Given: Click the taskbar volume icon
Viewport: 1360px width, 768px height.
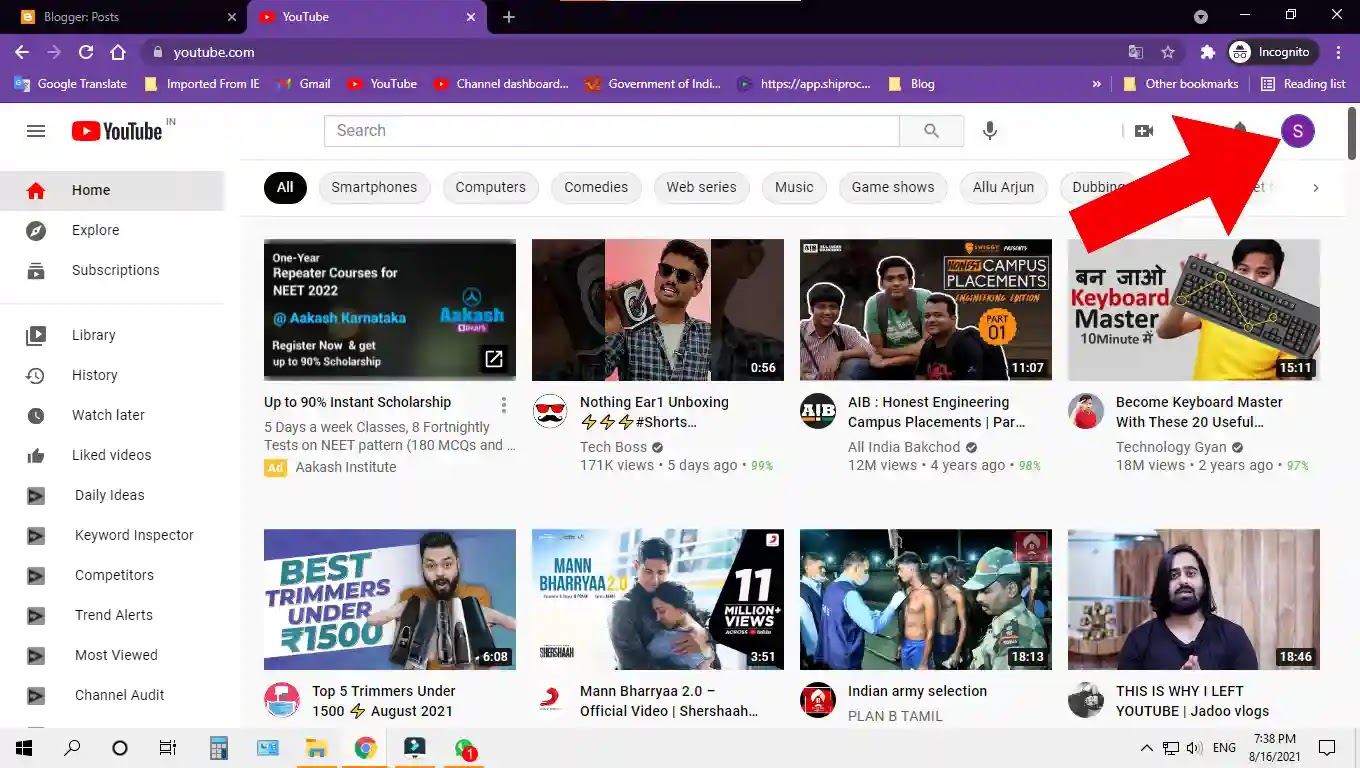Looking at the screenshot, I should pyautogui.click(x=1194, y=748).
